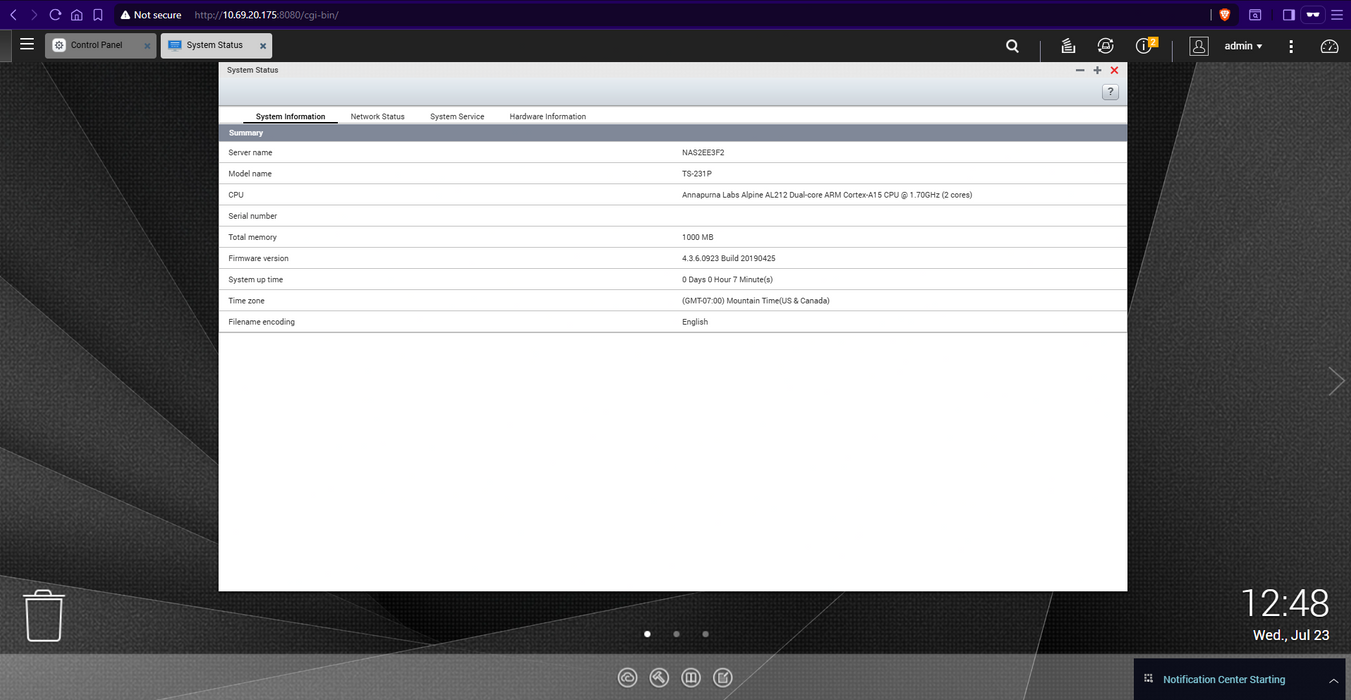Open the three-dot more options menu
The height and width of the screenshot is (700, 1351).
coord(1291,46)
